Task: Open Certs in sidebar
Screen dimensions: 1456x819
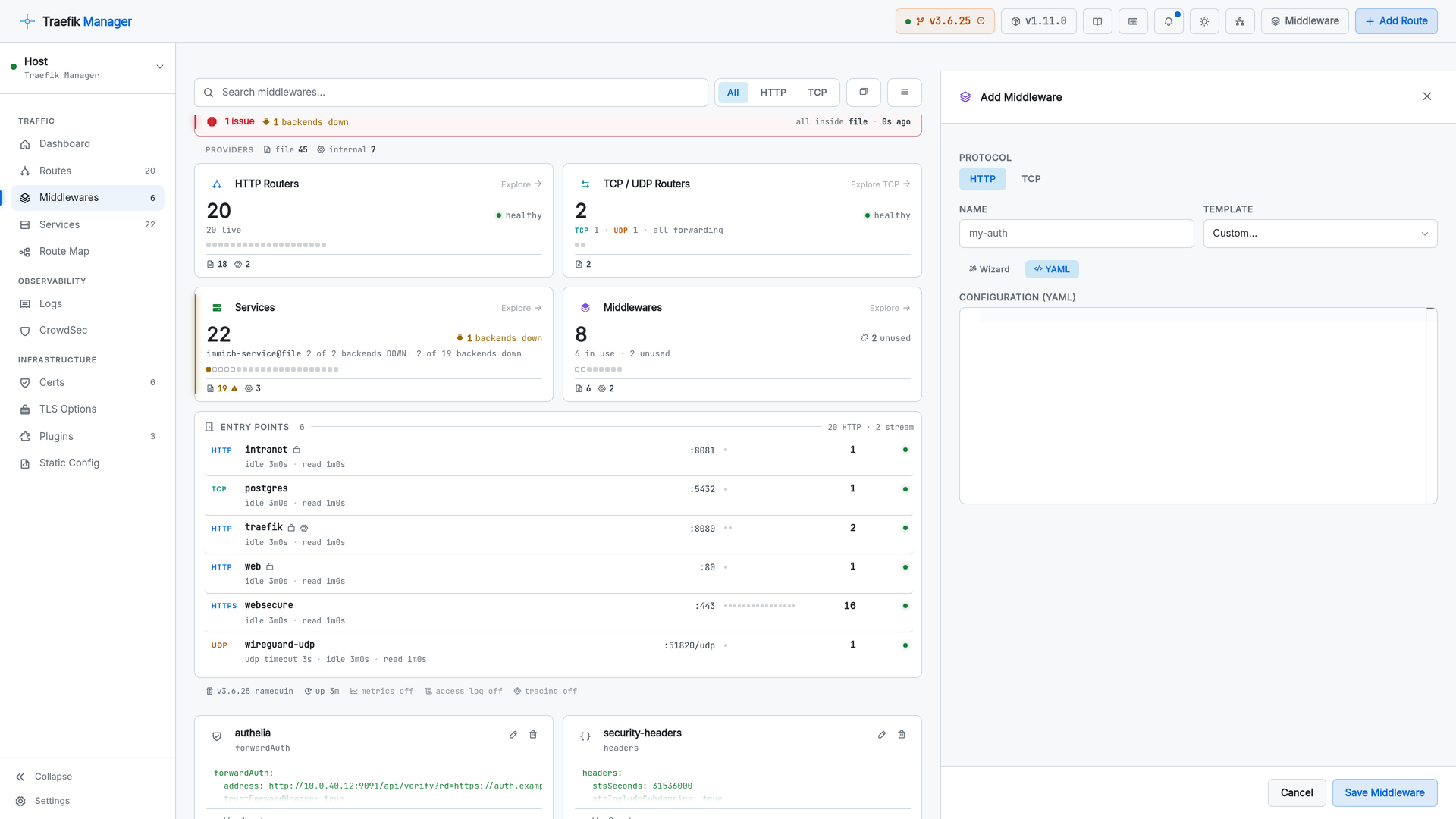Action: tap(87, 383)
